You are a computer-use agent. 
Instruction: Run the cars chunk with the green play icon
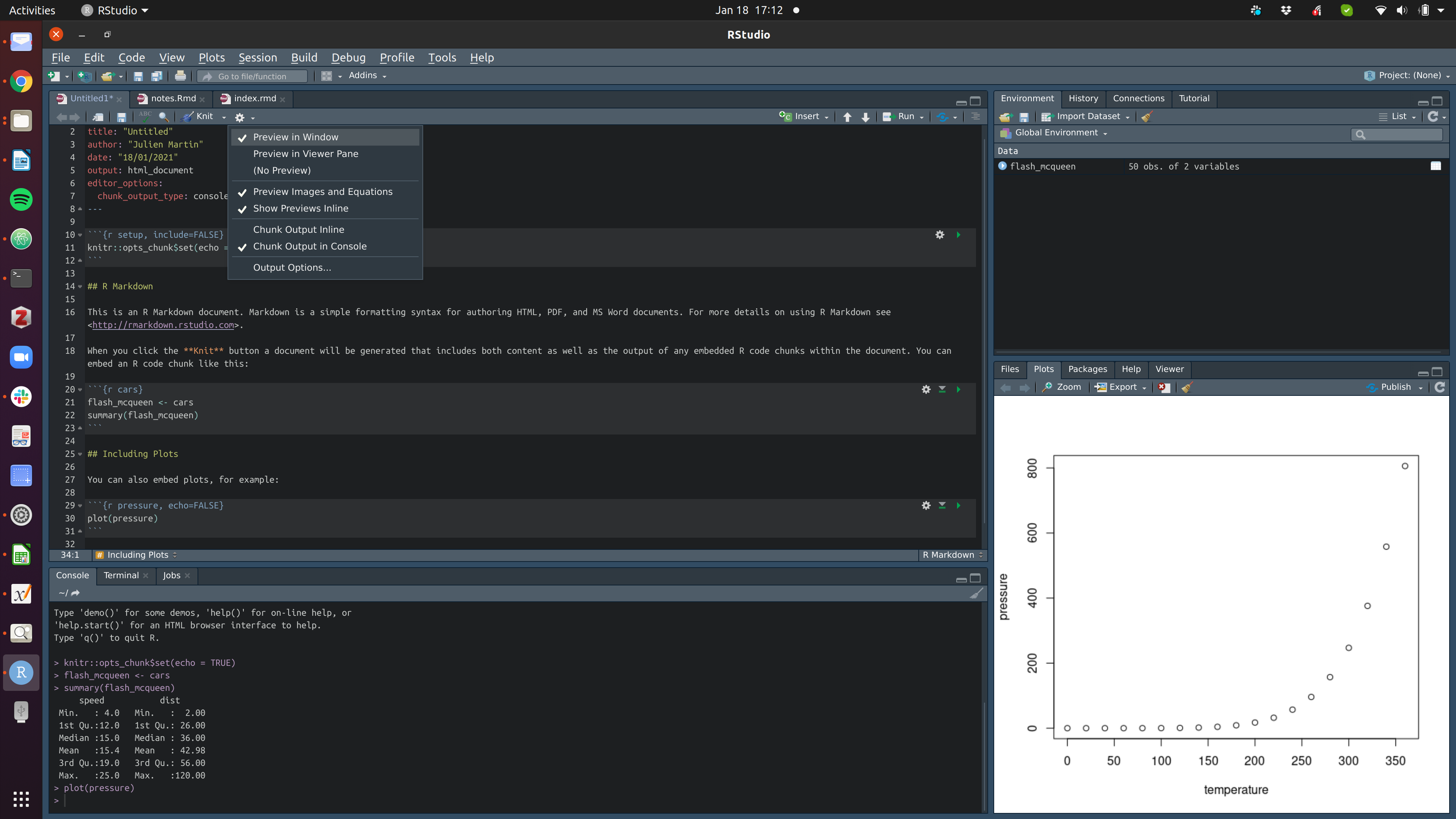pyautogui.click(x=959, y=389)
